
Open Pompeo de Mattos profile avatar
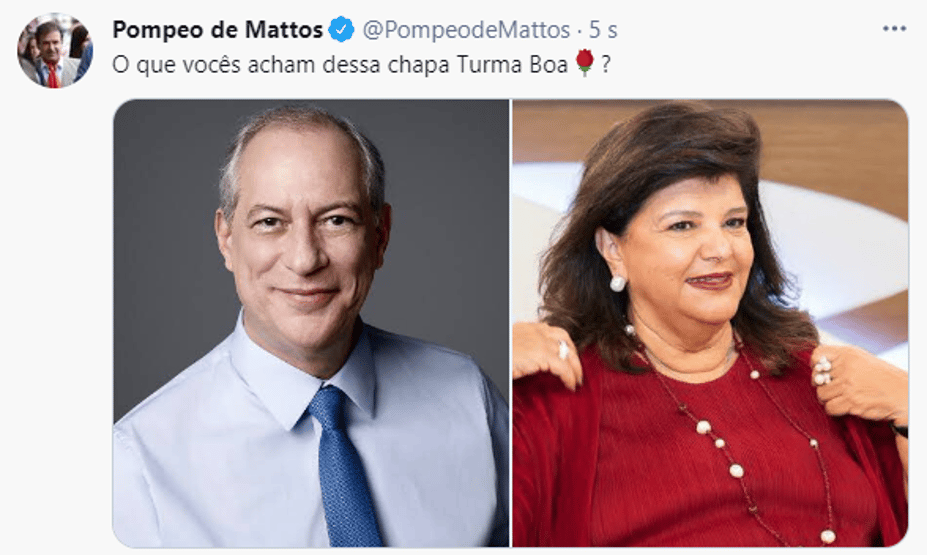point(54,50)
